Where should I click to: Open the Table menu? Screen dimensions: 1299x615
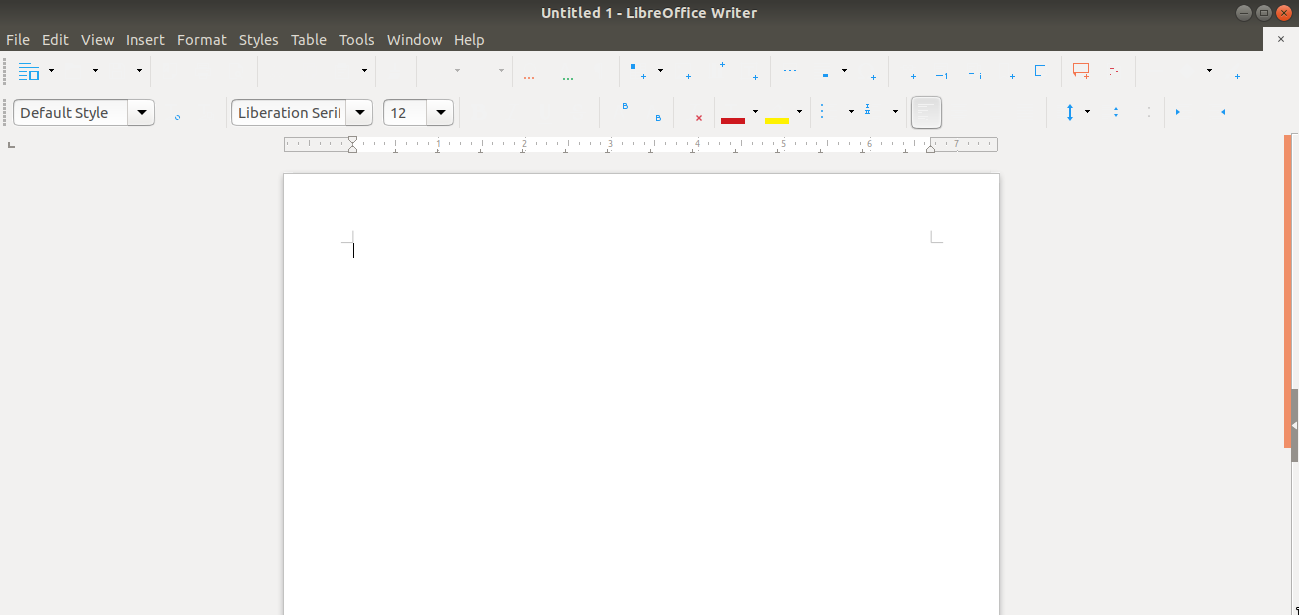pyautogui.click(x=309, y=40)
